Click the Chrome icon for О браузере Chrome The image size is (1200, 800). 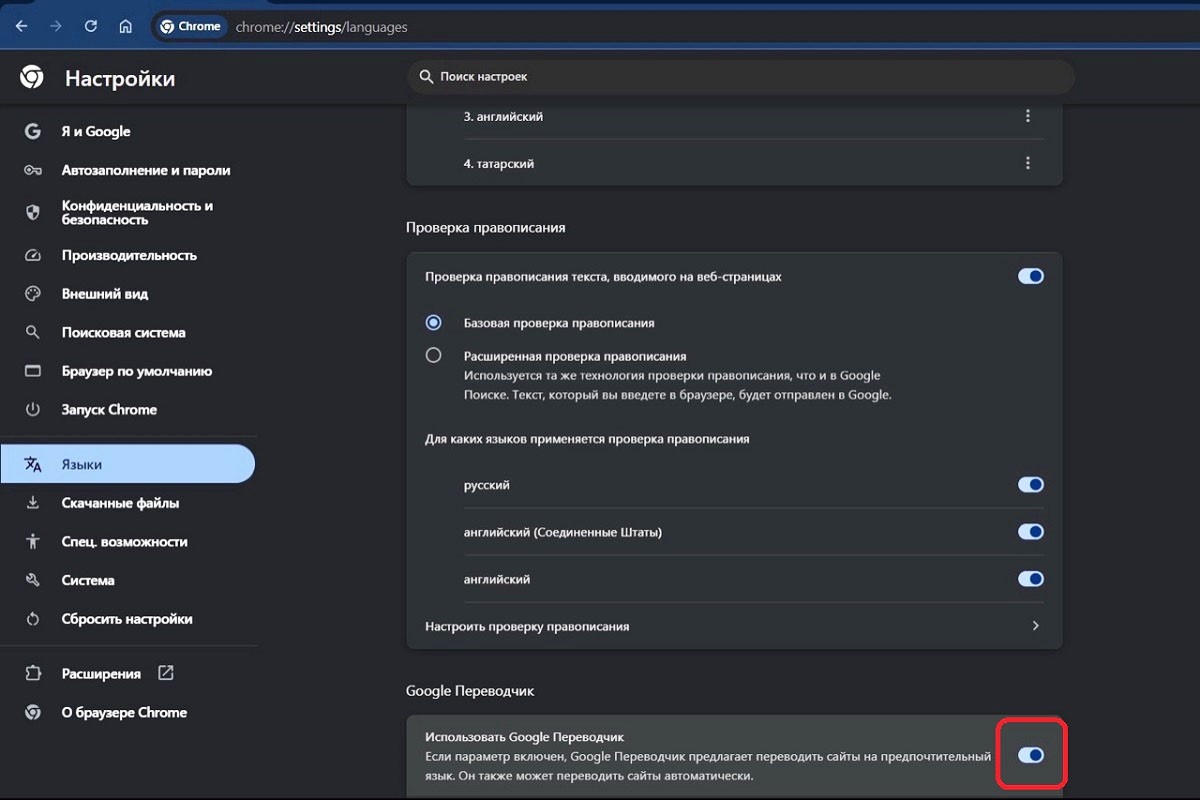33,713
